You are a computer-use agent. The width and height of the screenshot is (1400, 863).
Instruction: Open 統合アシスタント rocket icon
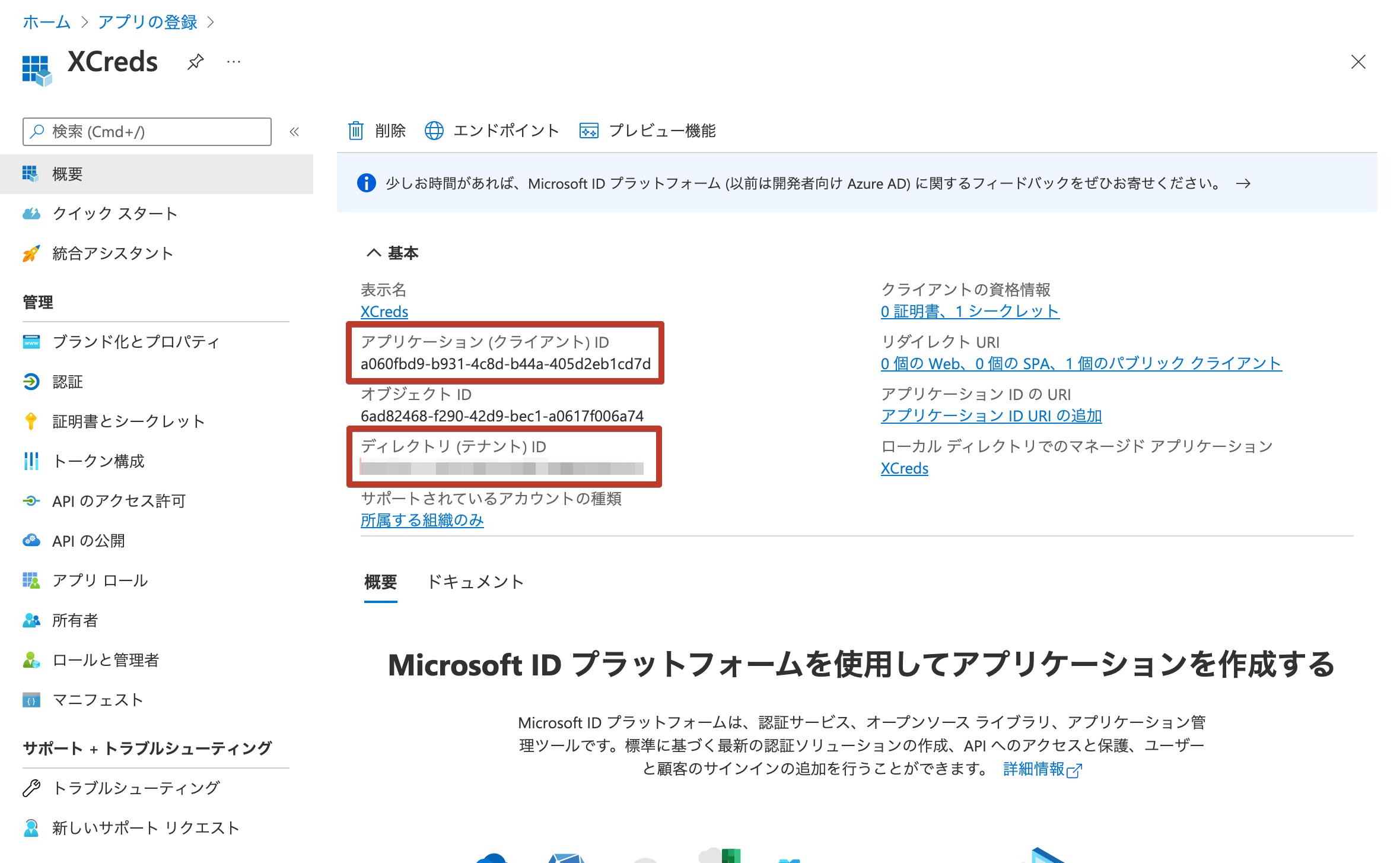31,253
